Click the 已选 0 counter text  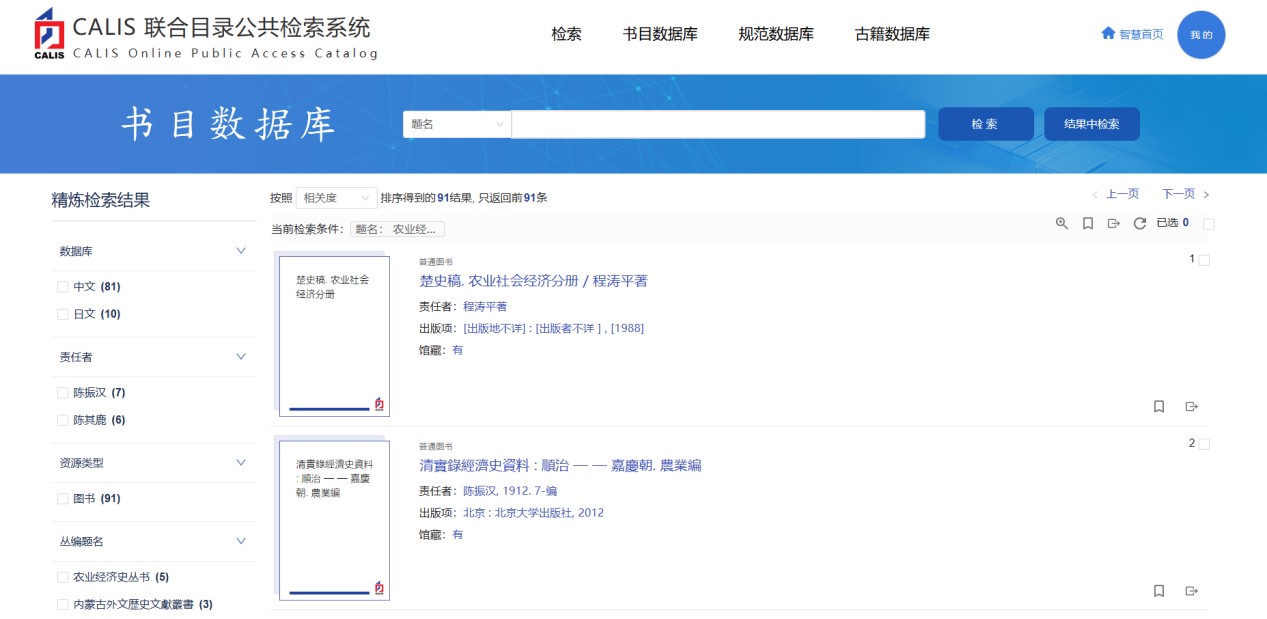[x=1173, y=223]
